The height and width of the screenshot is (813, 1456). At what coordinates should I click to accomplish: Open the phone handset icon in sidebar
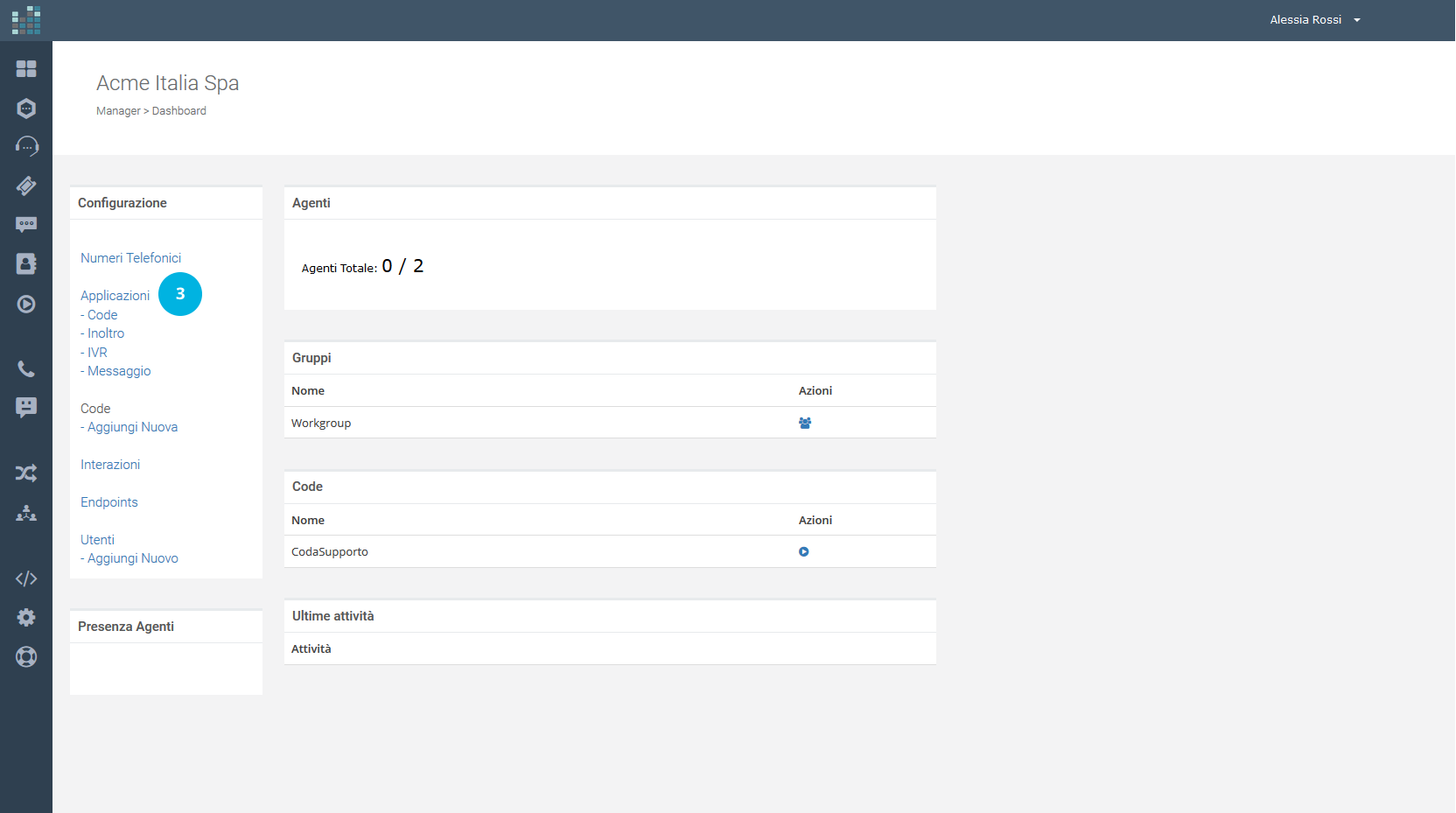(x=26, y=368)
